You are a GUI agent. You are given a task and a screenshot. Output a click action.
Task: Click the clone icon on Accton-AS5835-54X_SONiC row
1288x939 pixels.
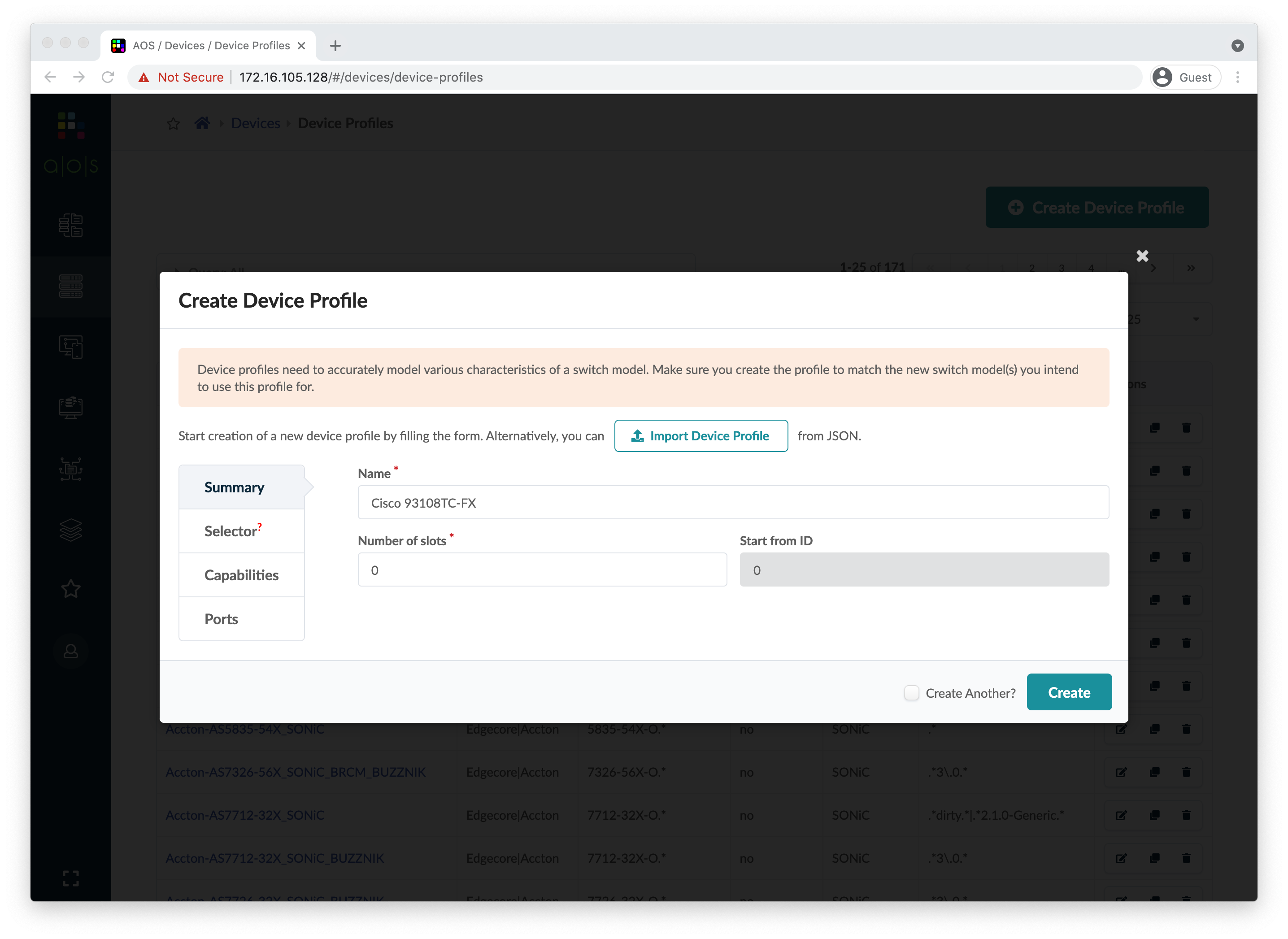(1154, 729)
